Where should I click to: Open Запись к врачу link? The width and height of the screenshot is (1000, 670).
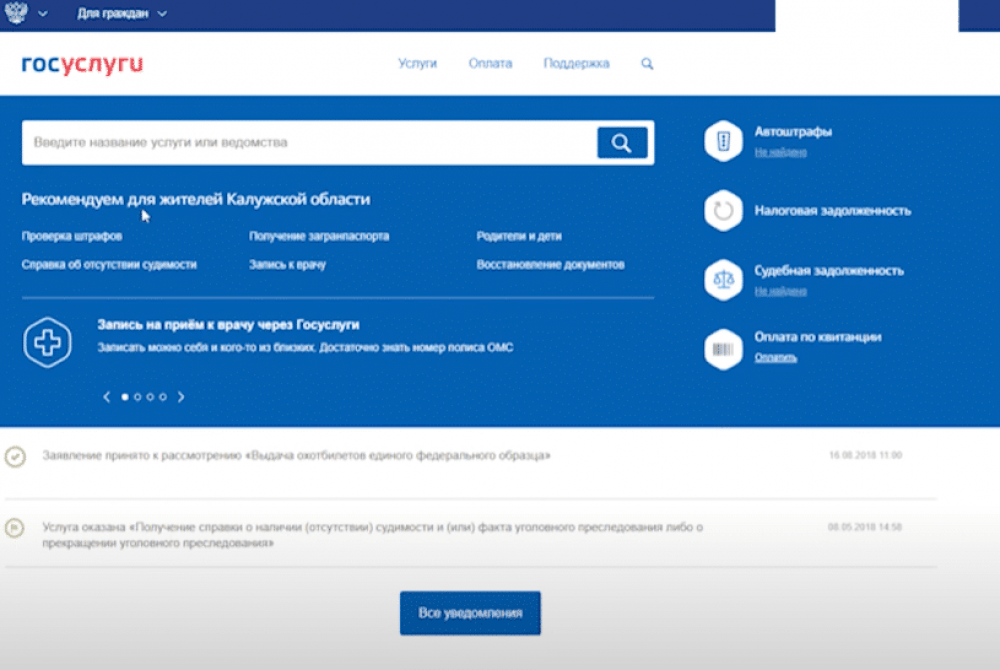(x=288, y=265)
